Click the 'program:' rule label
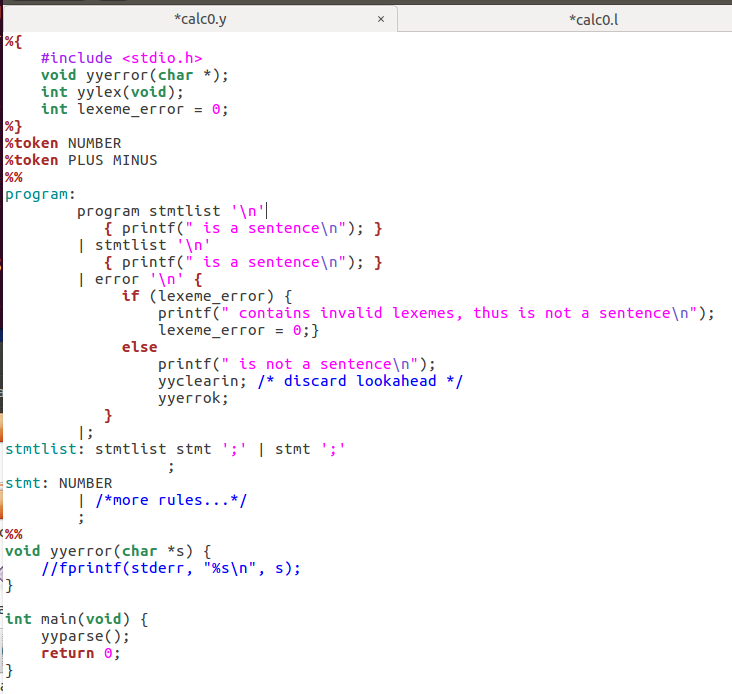 (x=40, y=194)
